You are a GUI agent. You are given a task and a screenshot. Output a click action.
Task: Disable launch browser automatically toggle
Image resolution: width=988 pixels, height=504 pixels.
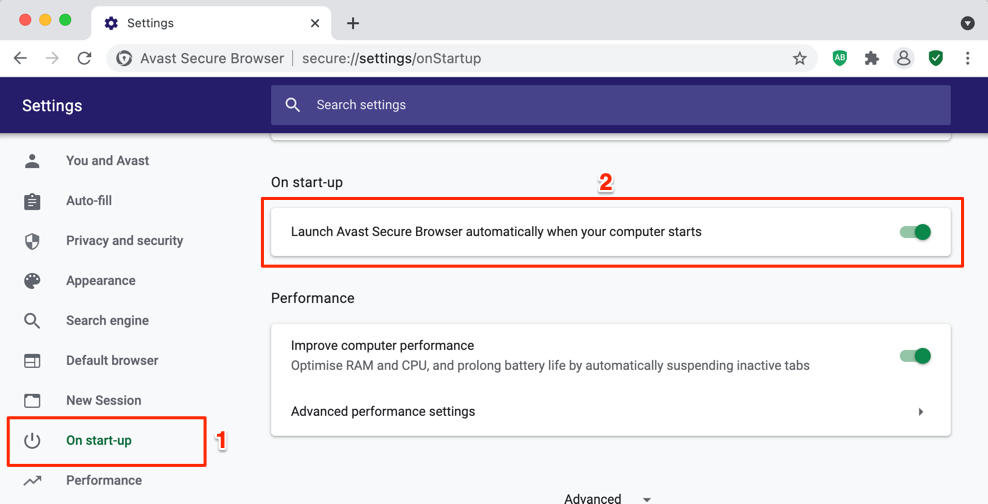[x=915, y=232]
